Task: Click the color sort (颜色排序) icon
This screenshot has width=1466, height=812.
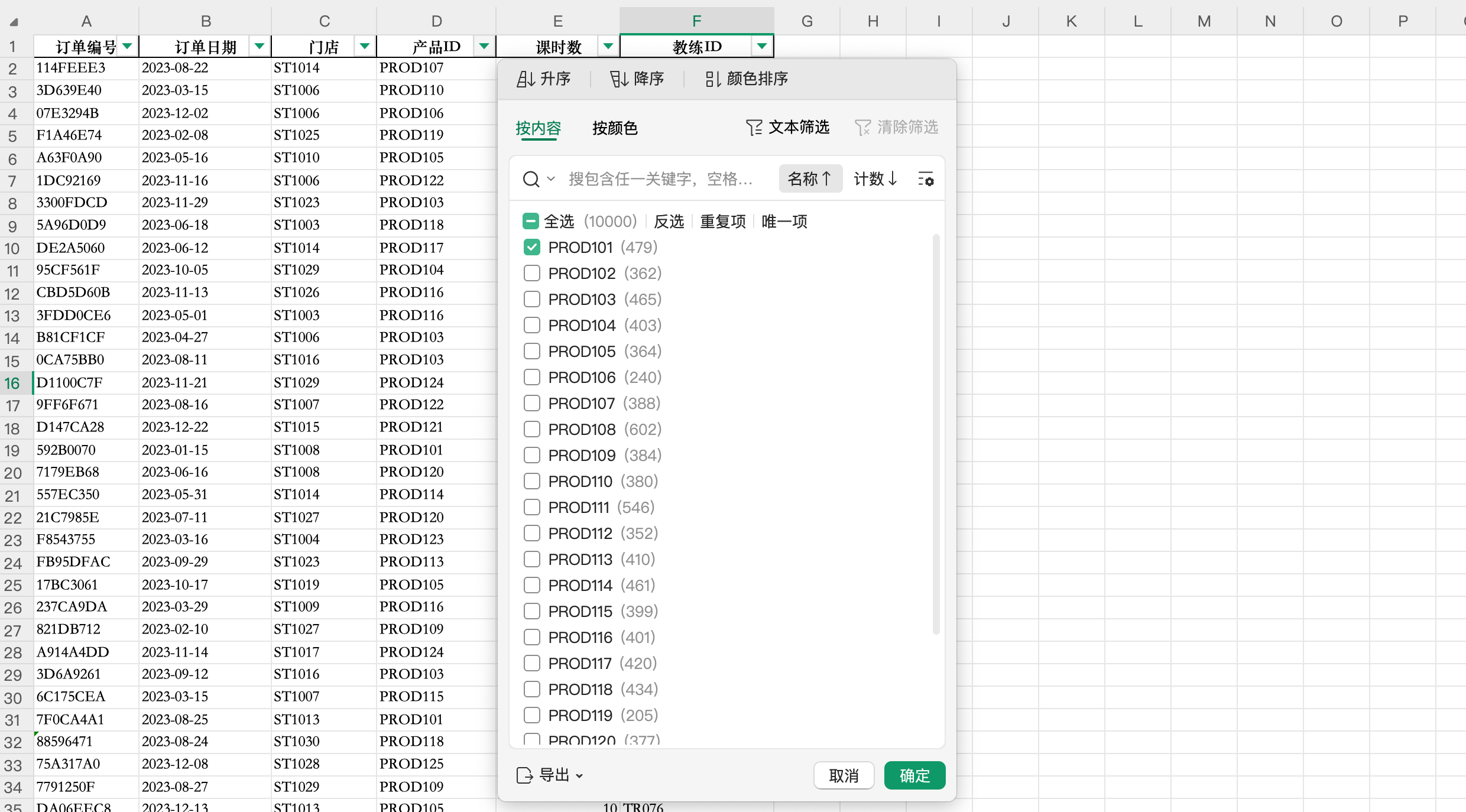Action: tap(712, 79)
